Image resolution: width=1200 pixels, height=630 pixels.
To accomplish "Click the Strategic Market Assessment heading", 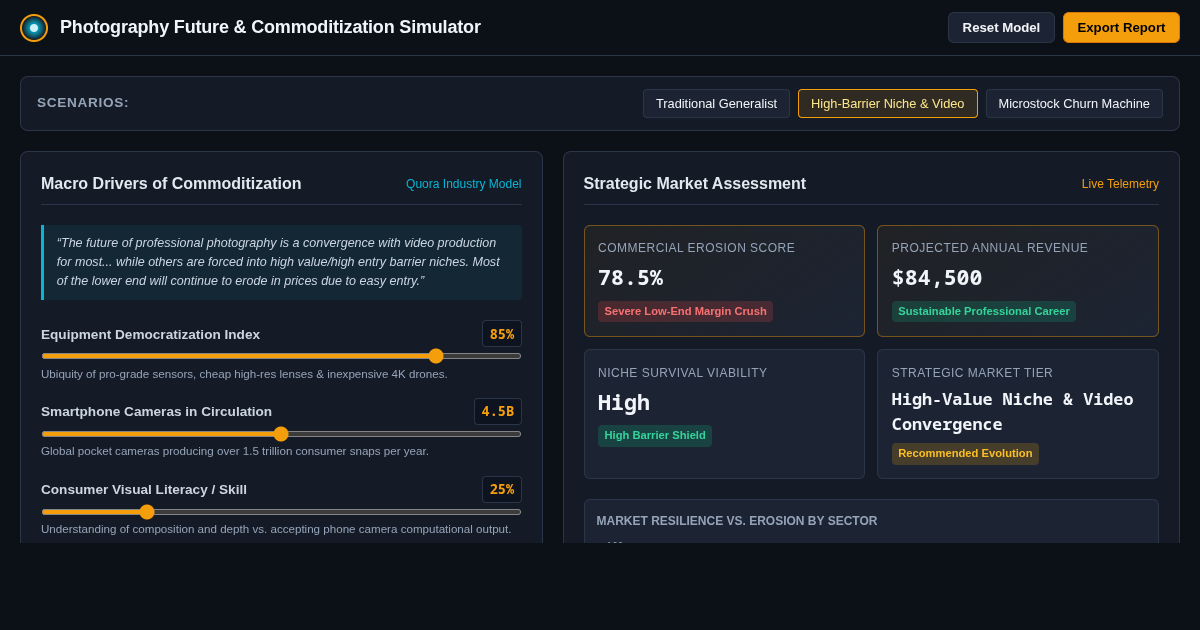I will 695,184.
